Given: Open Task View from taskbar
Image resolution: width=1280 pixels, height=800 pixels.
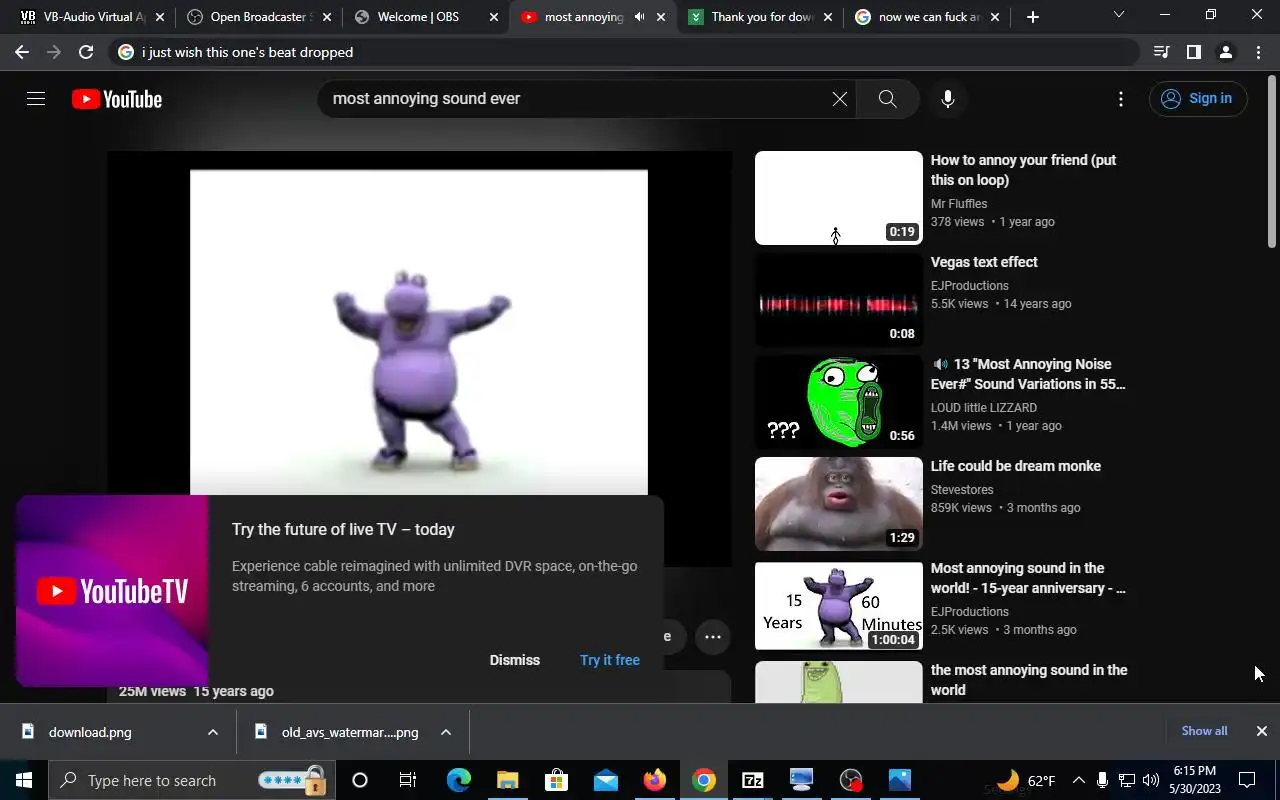Looking at the screenshot, I should pos(408,780).
